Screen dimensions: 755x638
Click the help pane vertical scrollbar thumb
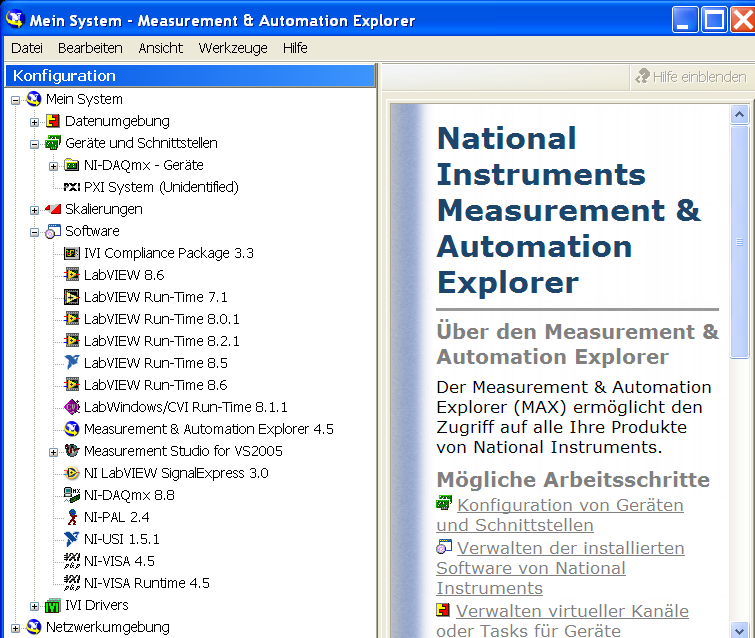[x=740, y=242]
